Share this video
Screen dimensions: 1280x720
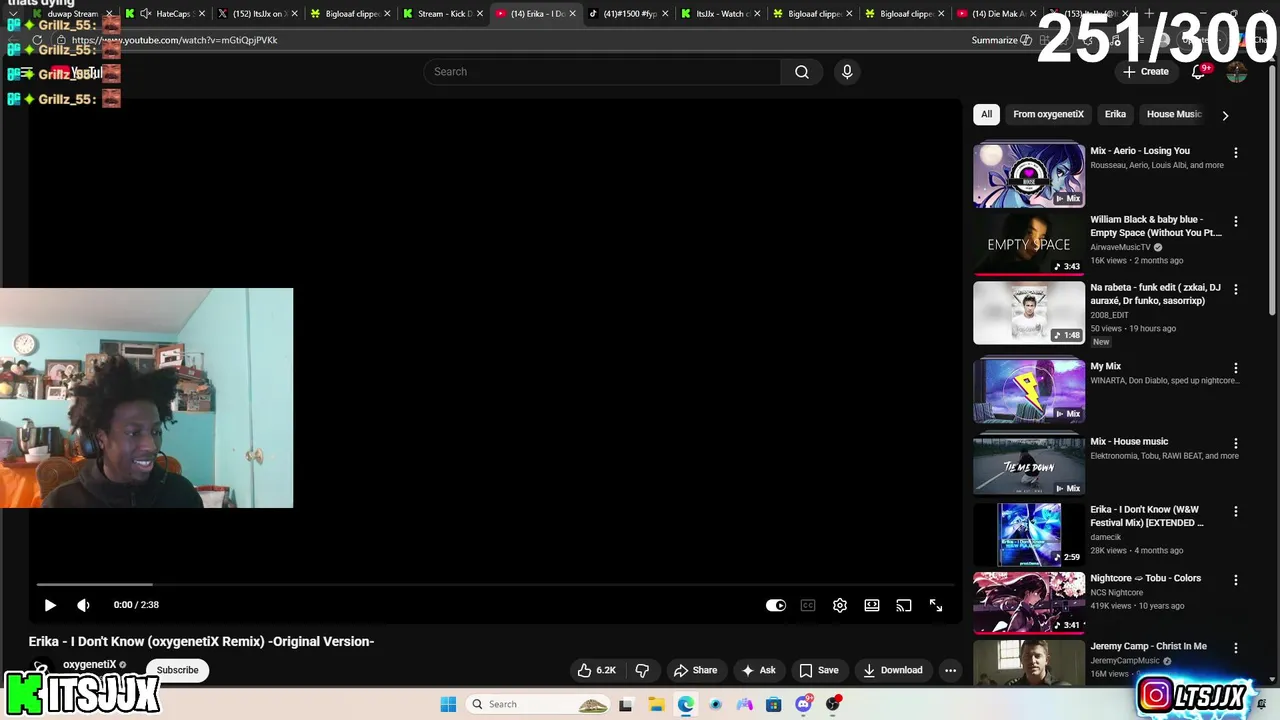[x=695, y=670]
